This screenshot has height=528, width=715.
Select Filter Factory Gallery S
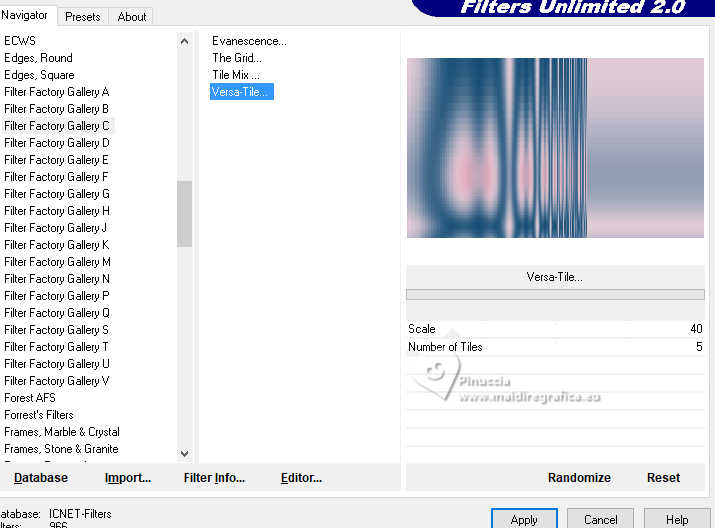57,330
